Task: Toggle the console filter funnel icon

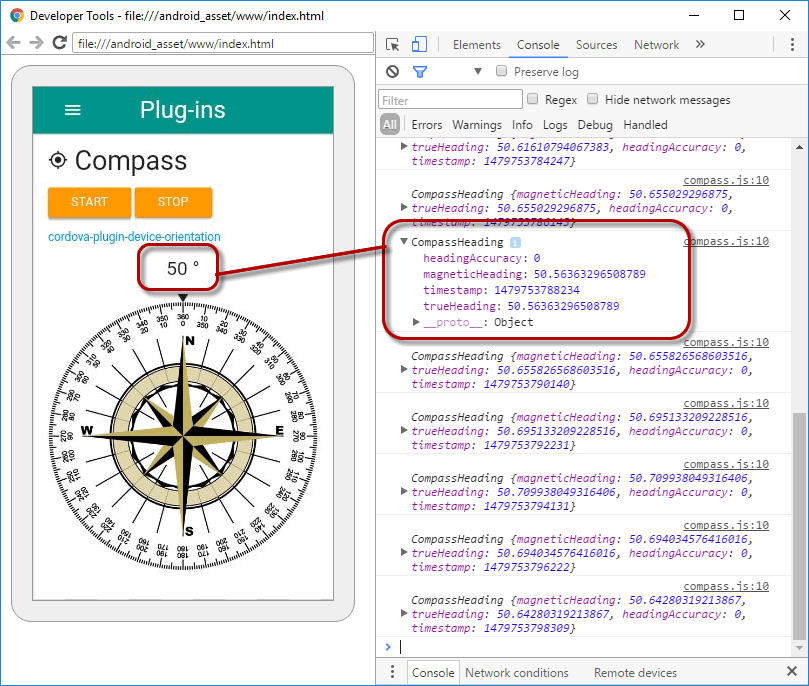Action: [420, 72]
